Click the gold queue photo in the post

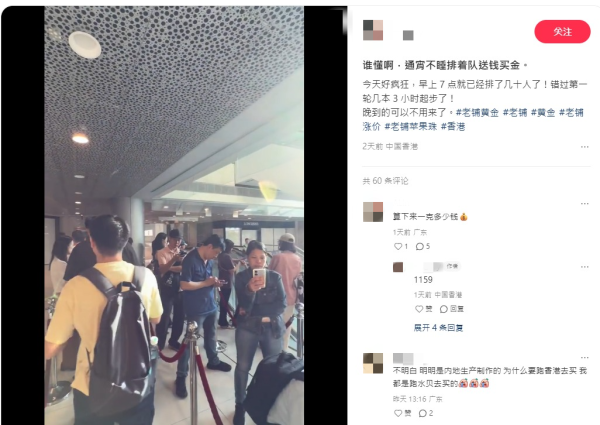click(x=174, y=215)
